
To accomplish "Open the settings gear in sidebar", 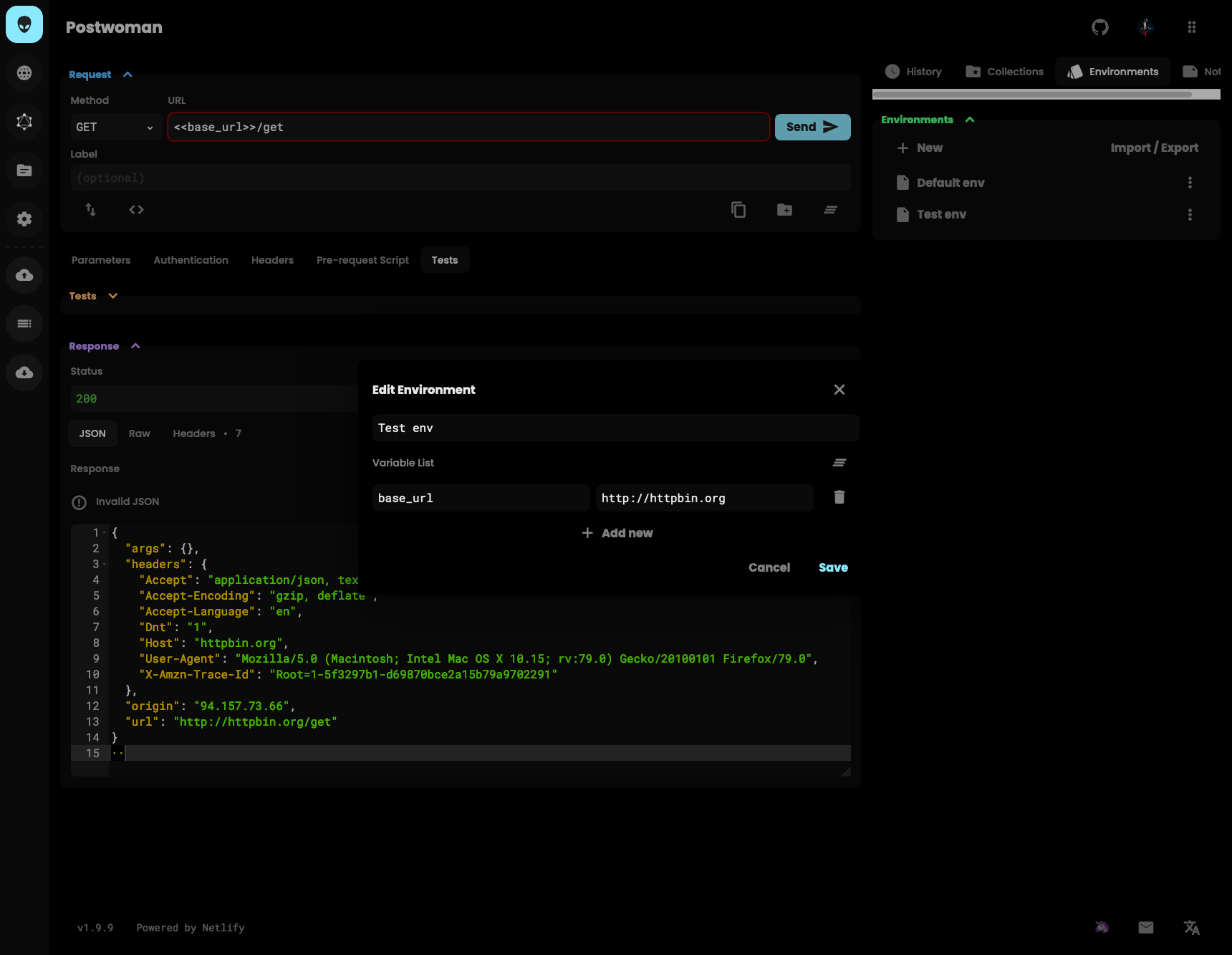I will pos(24,219).
